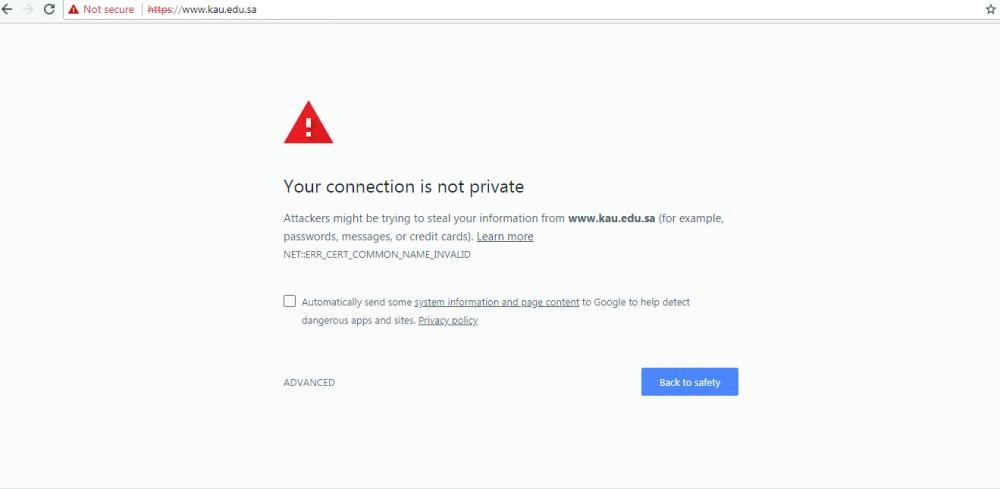This screenshot has width=1000, height=489.
Task: Click the red warning triangle in address bar
Action: (x=73, y=9)
